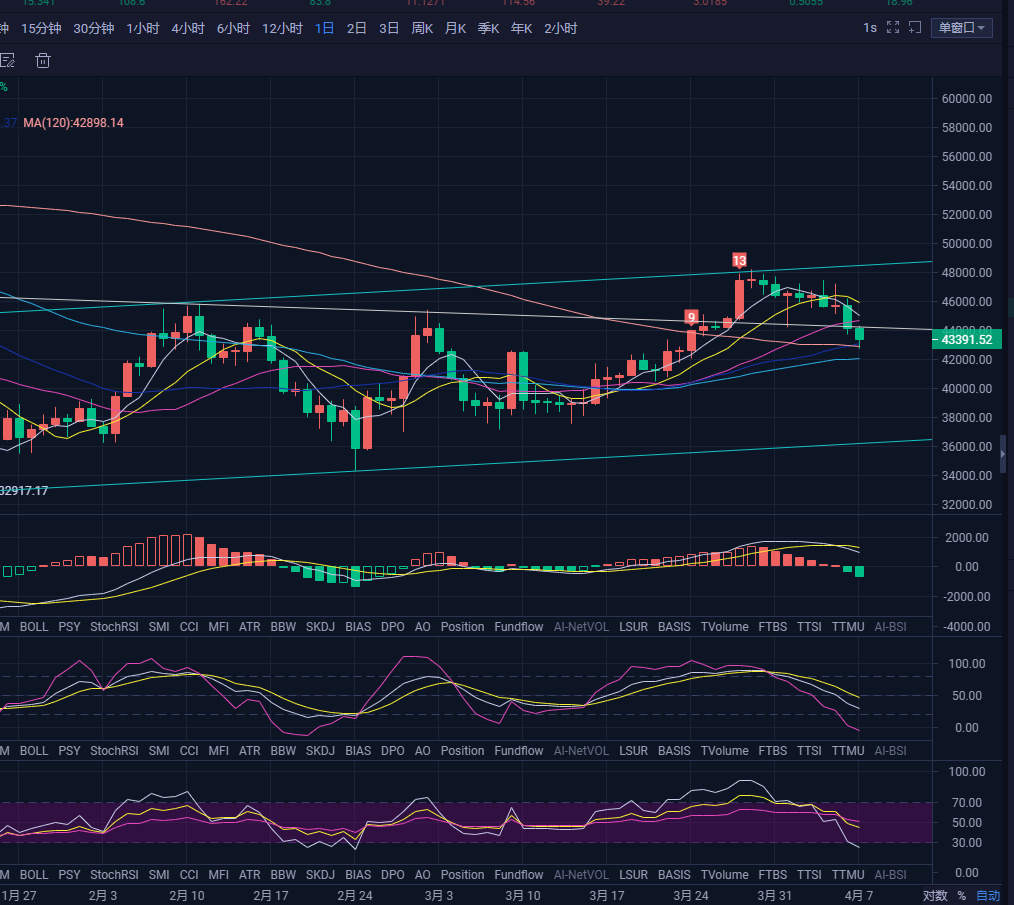Select Position in the middle oscillator pane row
This screenshot has width=1014, height=905.
point(462,751)
